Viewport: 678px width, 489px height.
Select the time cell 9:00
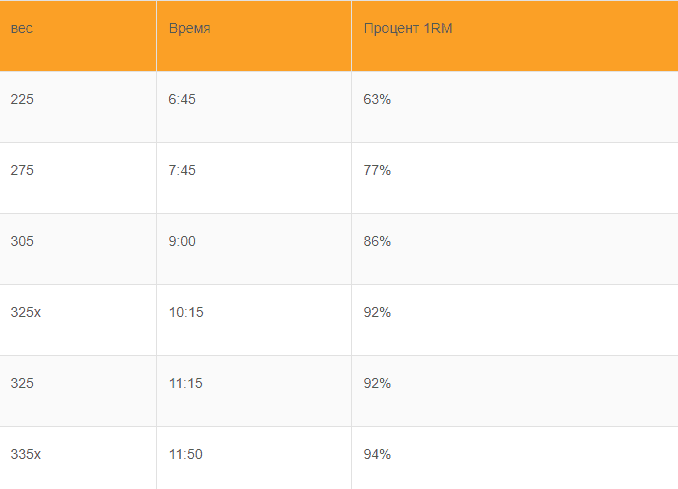(x=254, y=249)
